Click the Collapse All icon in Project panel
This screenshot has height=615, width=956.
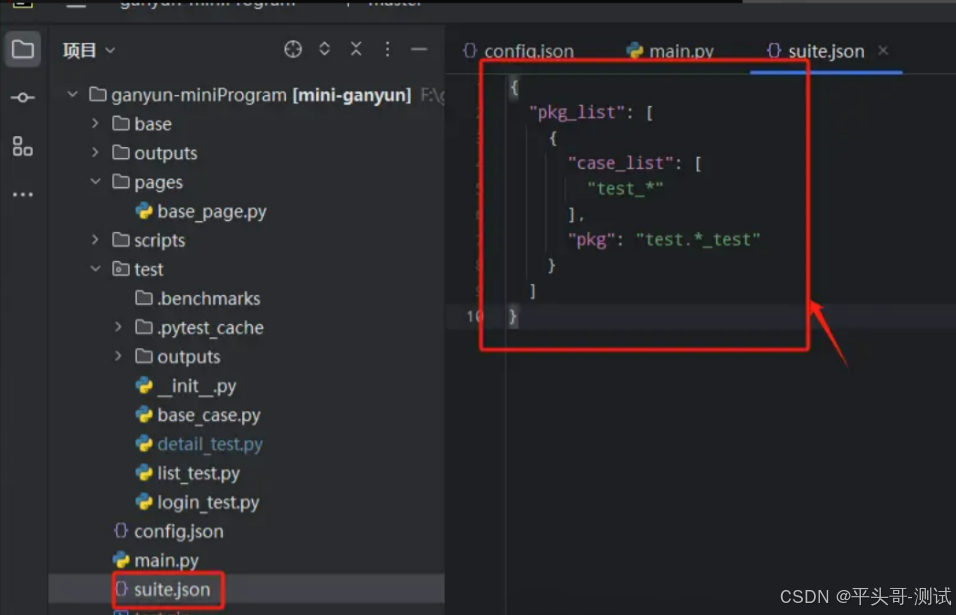[356, 49]
